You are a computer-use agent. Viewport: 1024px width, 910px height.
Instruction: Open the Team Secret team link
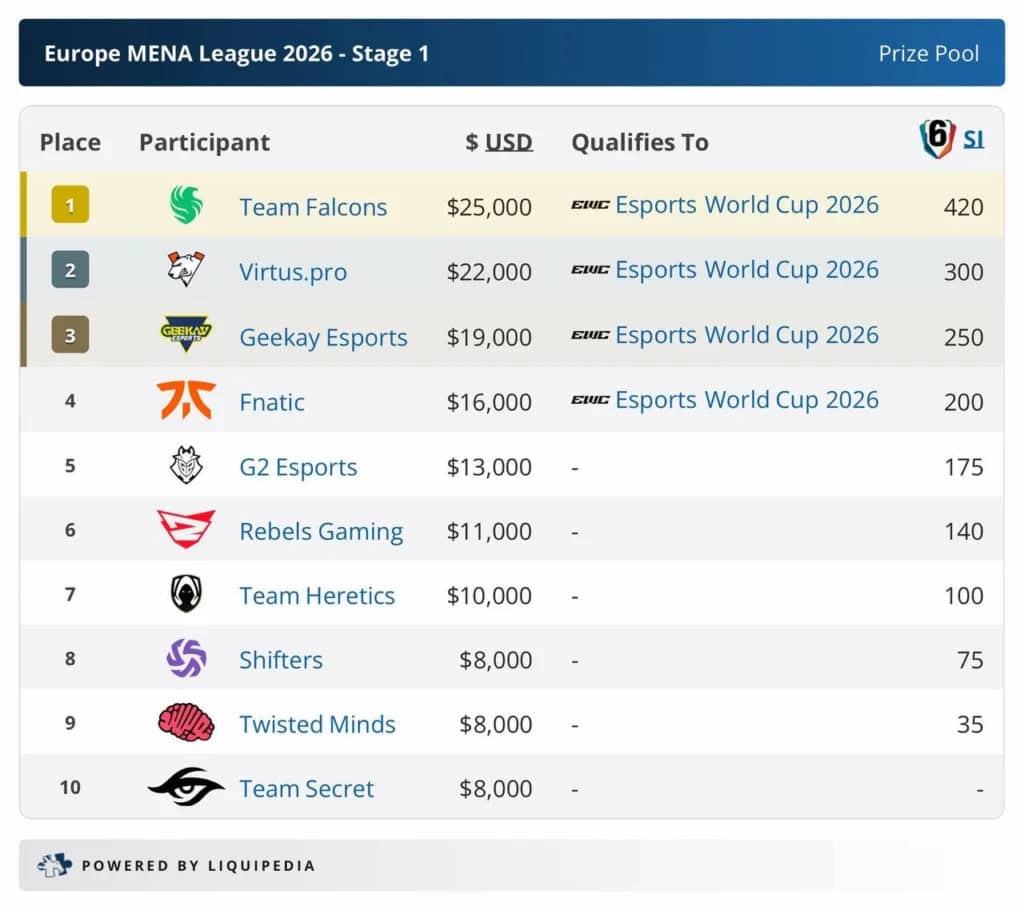pos(307,788)
